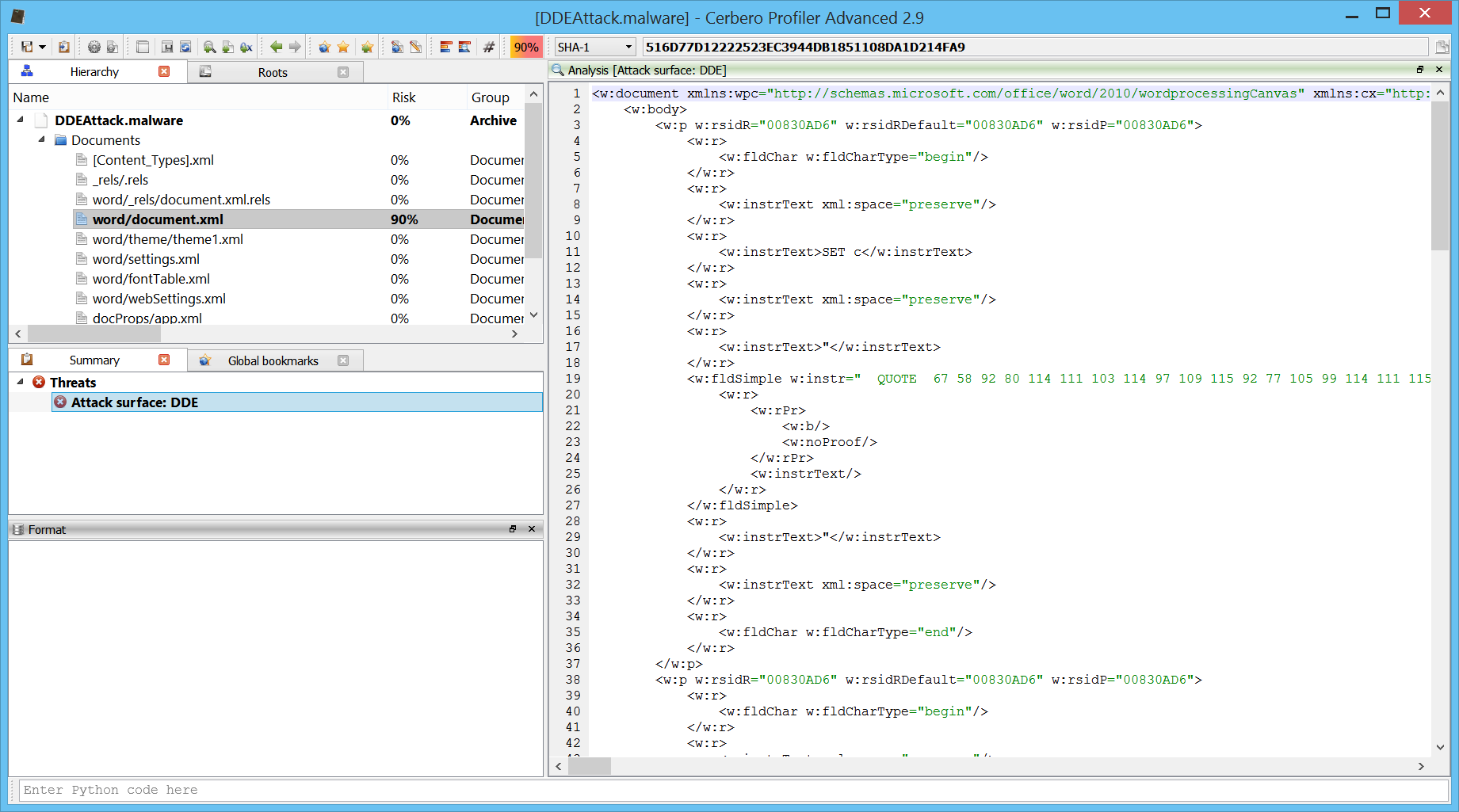The image size is (1459, 812).
Task: Click the document with pencil toolbar icon
Action: tap(415, 48)
